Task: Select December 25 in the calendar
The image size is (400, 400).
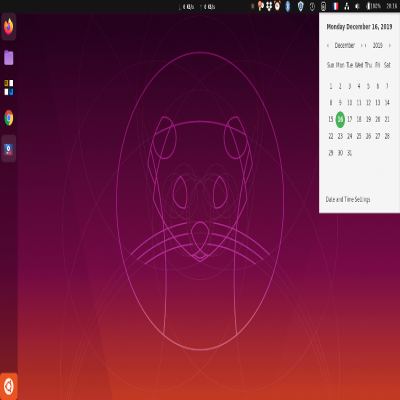Action: coord(359,136)
